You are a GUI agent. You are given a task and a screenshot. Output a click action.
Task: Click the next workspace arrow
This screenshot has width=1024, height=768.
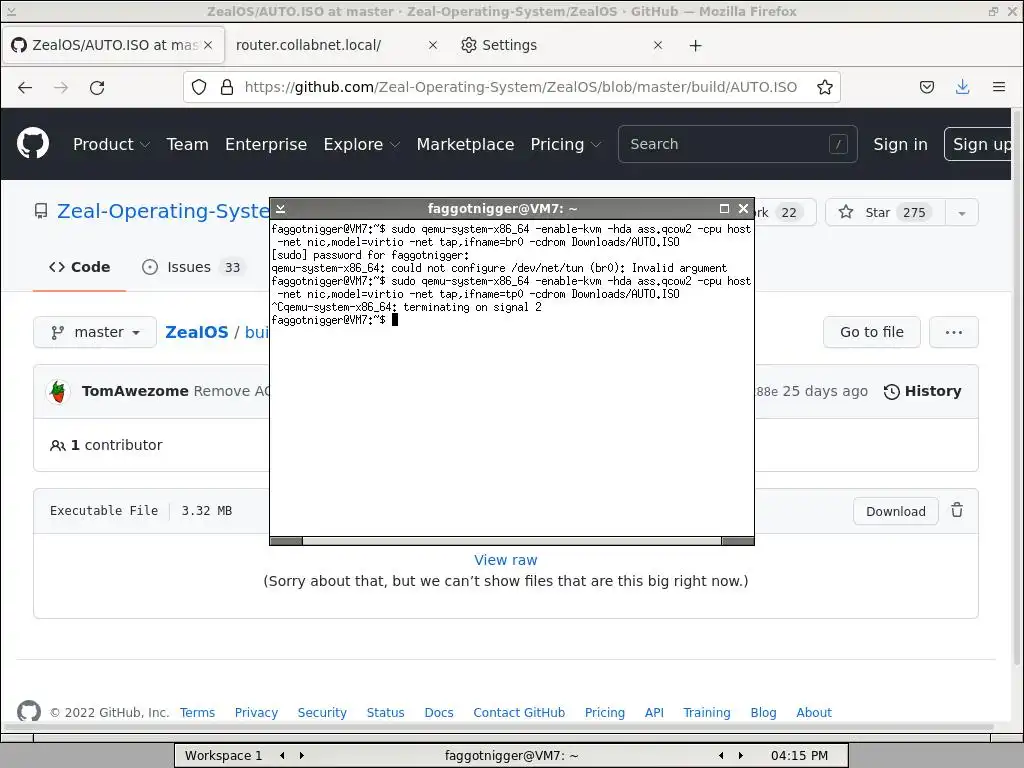click(302, 756)
